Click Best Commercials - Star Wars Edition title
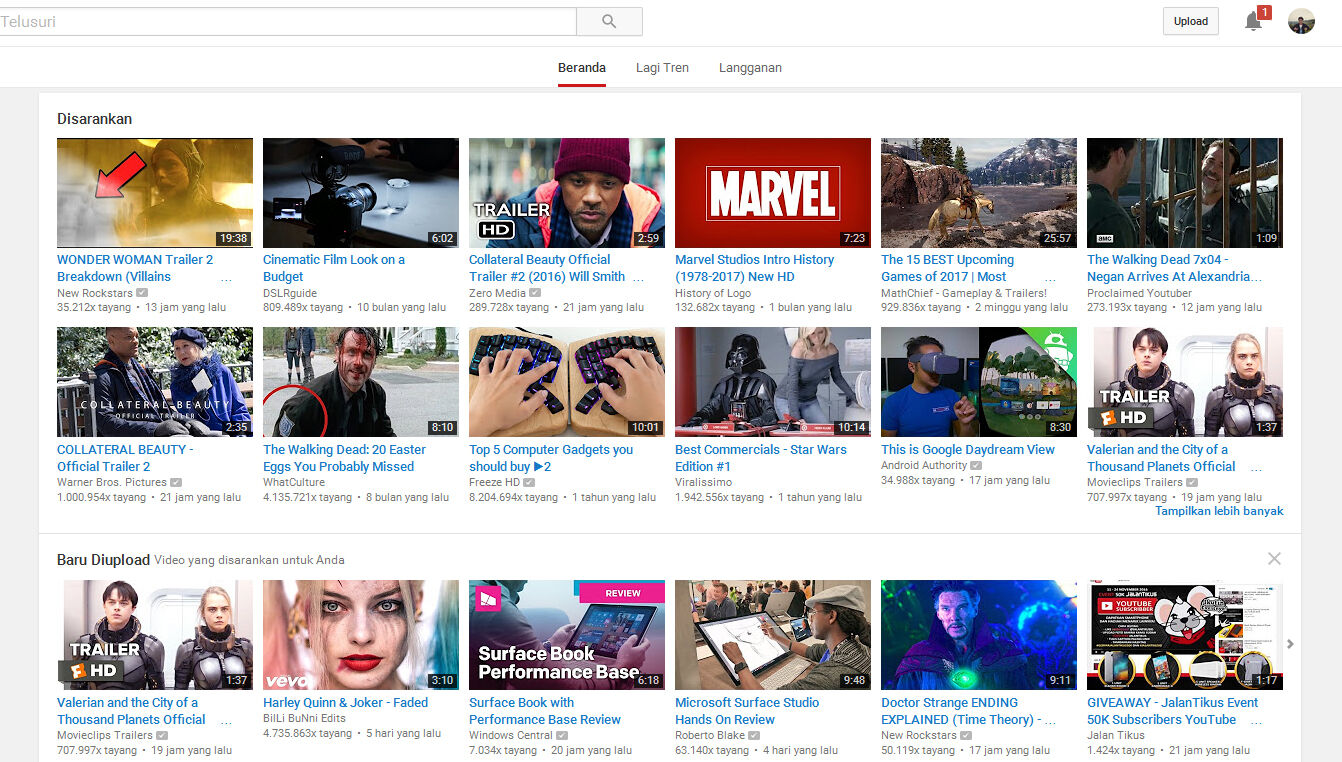Screen dimensions: 1342x762 [x=761, y=458]
